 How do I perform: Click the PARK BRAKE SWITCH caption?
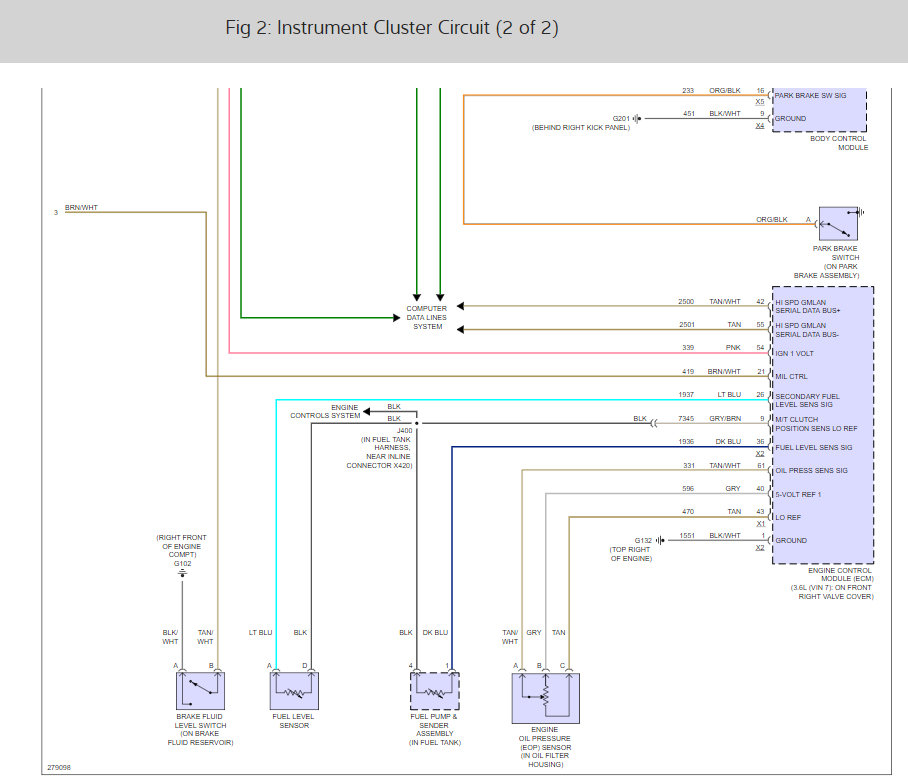click(827, 262)
